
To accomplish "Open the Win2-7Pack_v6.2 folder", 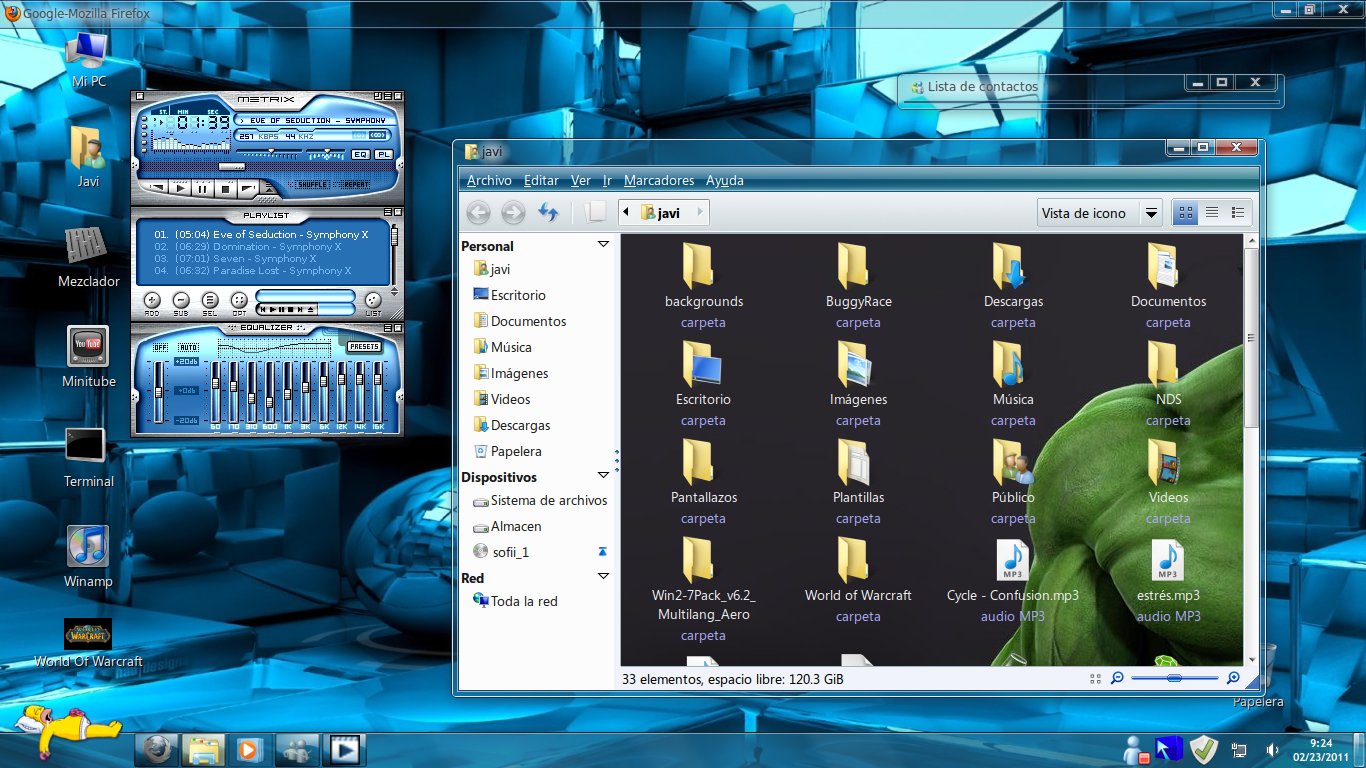I will click(704, 589).
